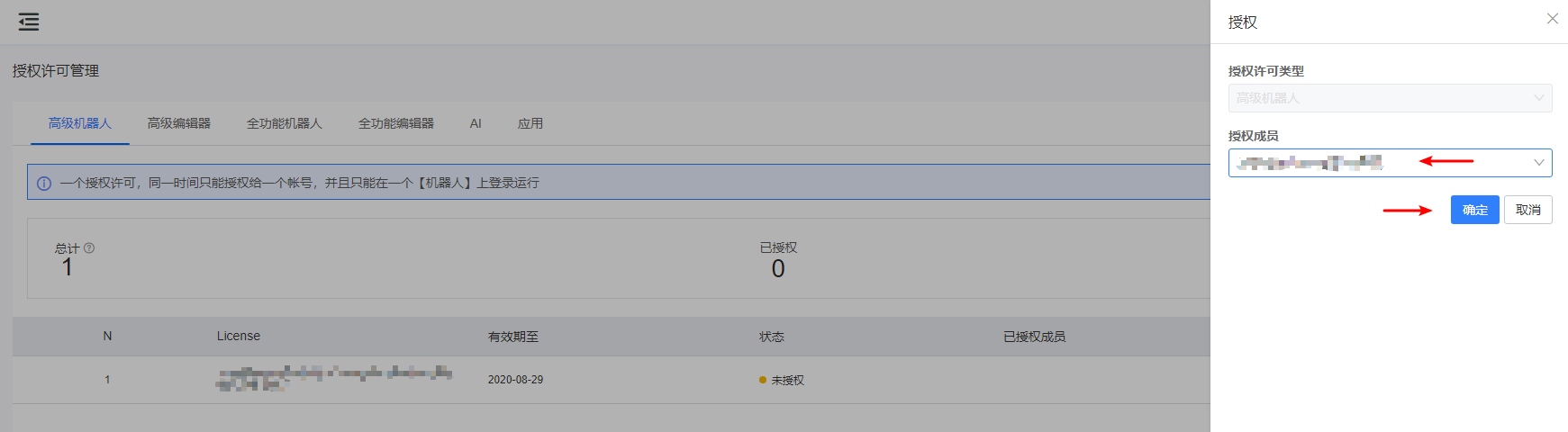Image resolution: width=1568 pixels, height=432 pixels.
Task: Go to the 全功能编辑器 tab
Action: (x=396, y=123)
